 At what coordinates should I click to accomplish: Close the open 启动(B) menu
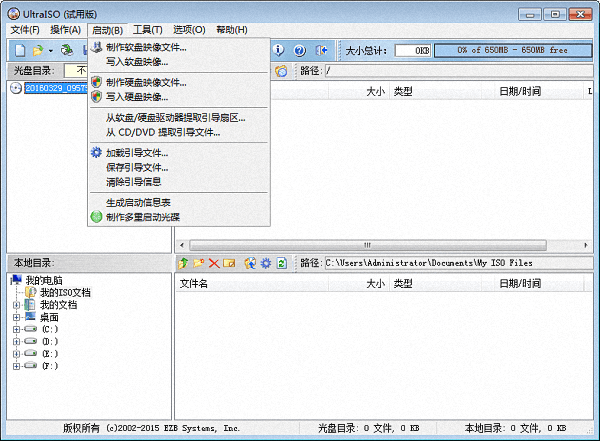(x=108, y=30)
